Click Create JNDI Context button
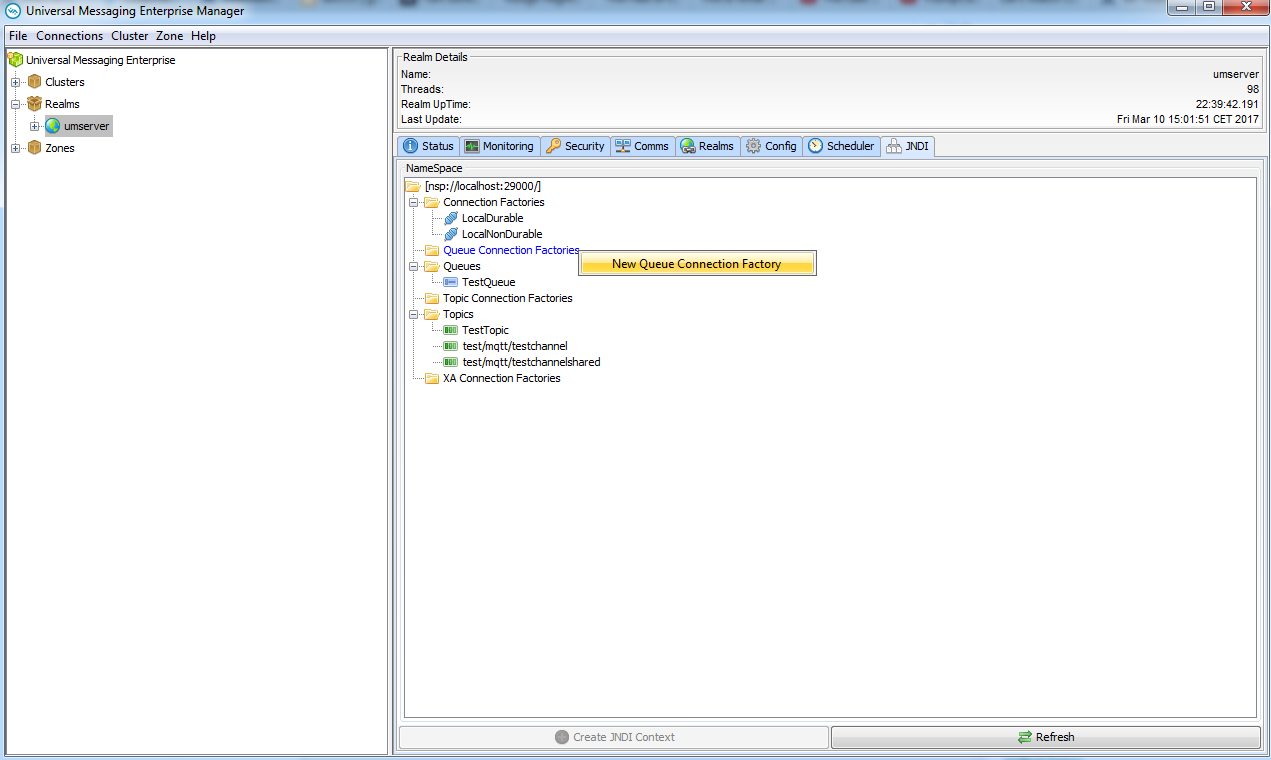Viewport: 1271px width, 760px height. pyautogui.click(x=614, y=737)
